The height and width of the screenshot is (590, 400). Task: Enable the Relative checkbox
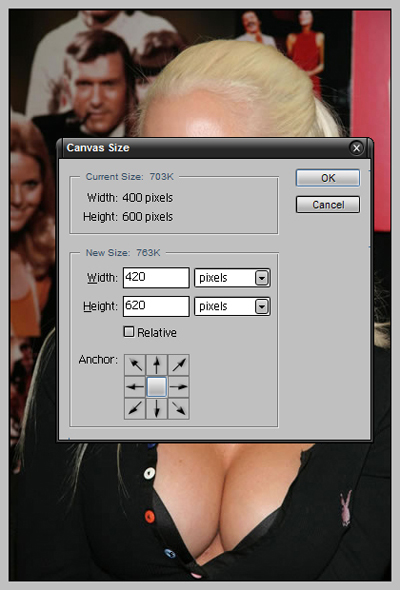(x=129, y=332)
